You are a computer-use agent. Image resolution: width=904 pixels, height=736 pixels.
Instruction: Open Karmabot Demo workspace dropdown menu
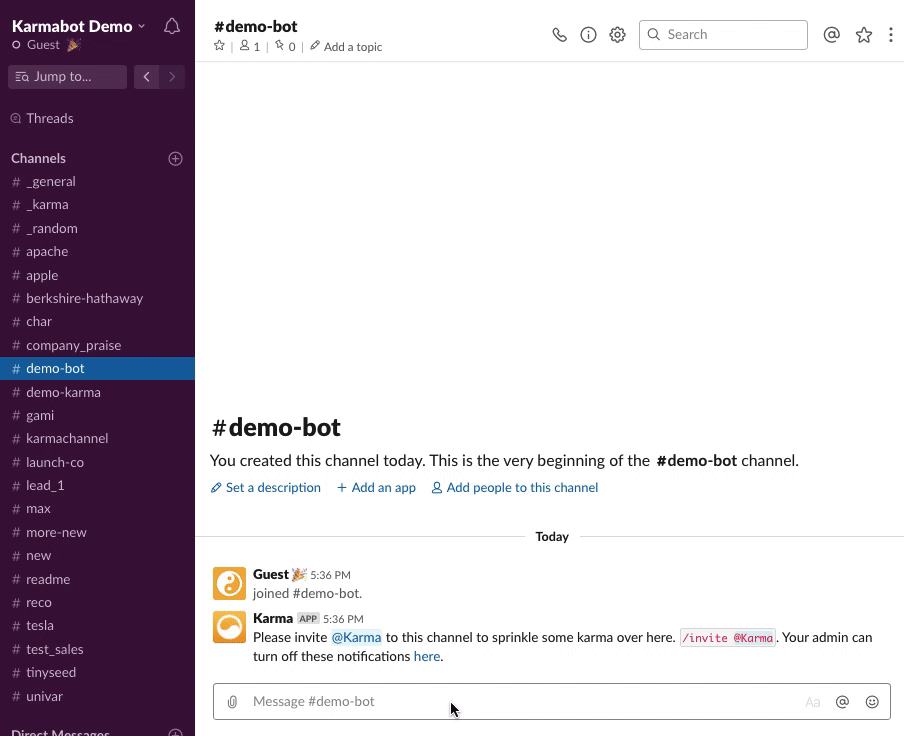pos(78,27)
